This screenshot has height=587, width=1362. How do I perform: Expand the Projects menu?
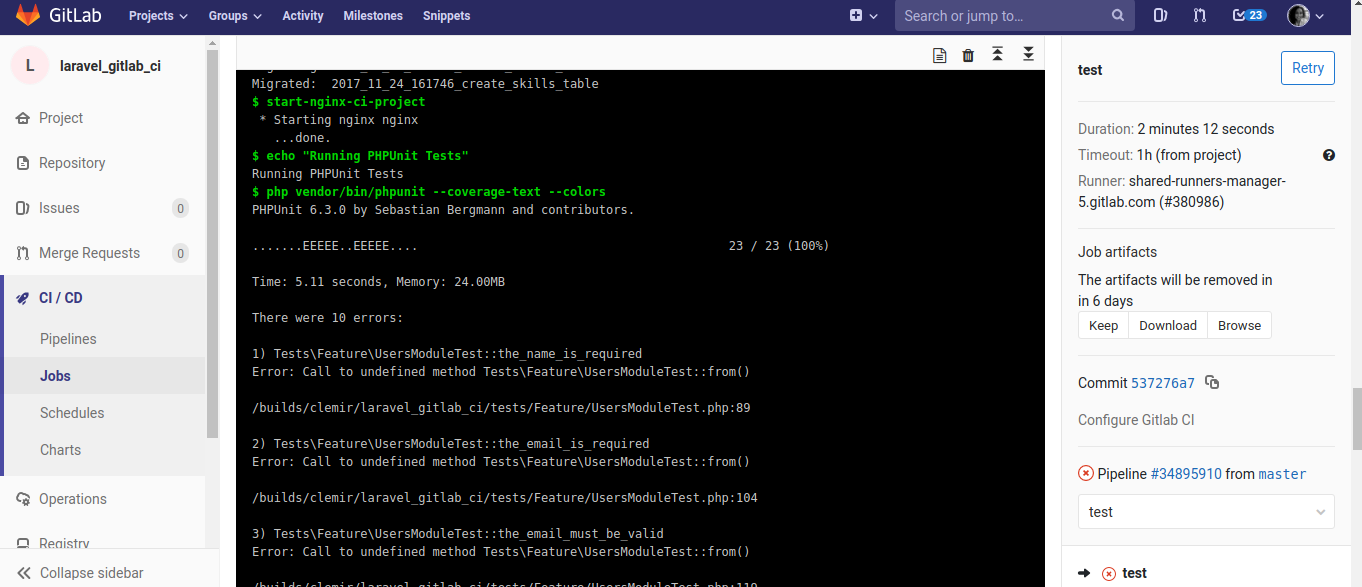point(157,15)
